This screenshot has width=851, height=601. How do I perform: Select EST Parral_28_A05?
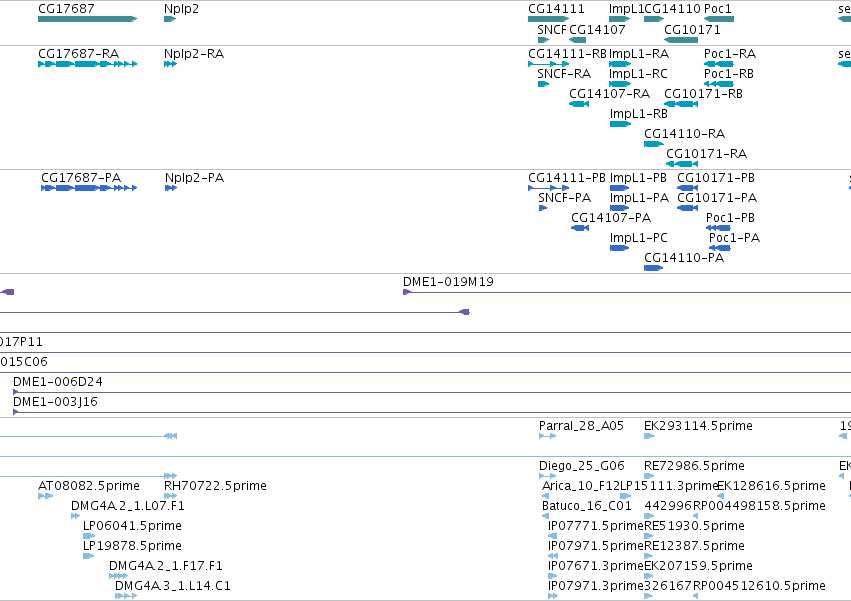tap(548, 436)
